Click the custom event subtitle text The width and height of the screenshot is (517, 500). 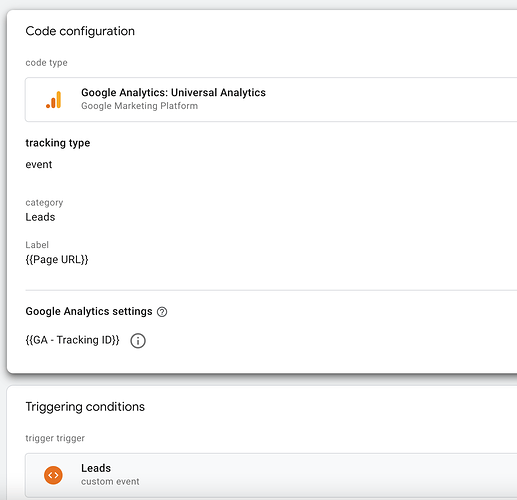tap(110, 482)
